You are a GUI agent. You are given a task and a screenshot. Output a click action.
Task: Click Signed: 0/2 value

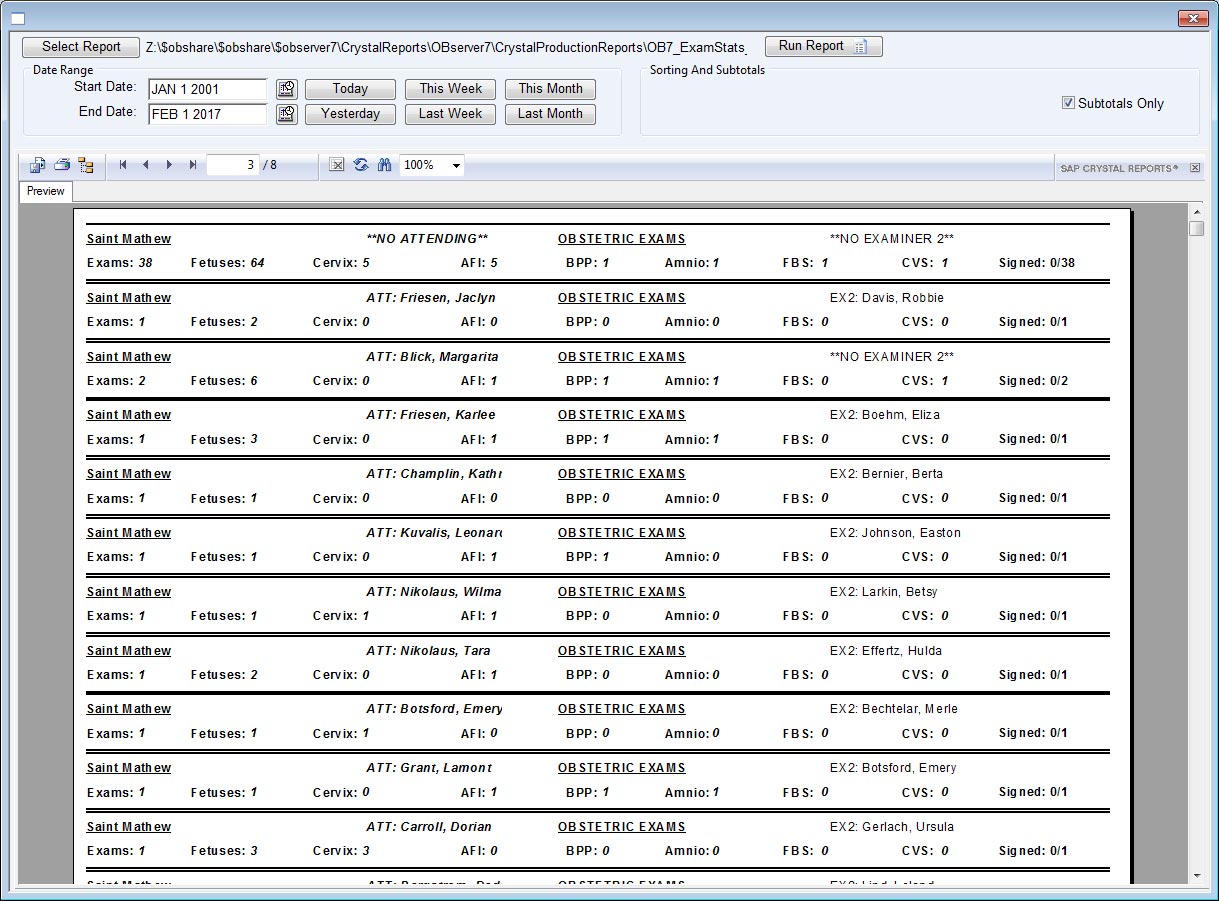coord(1033,381)
